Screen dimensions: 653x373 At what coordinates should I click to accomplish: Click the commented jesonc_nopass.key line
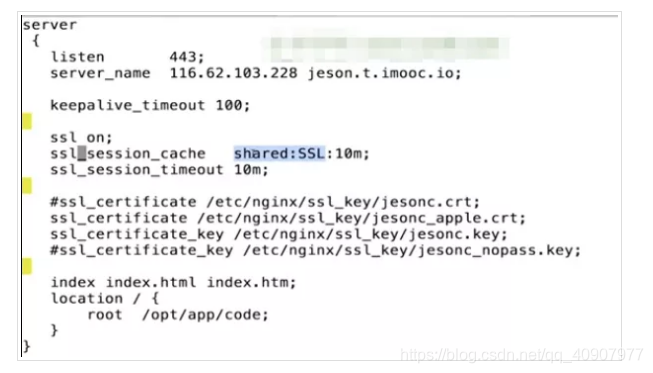click(315, 251)
